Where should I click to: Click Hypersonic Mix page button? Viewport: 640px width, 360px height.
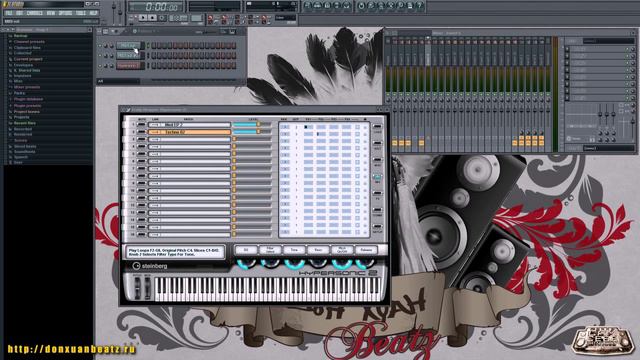(378, 161)
